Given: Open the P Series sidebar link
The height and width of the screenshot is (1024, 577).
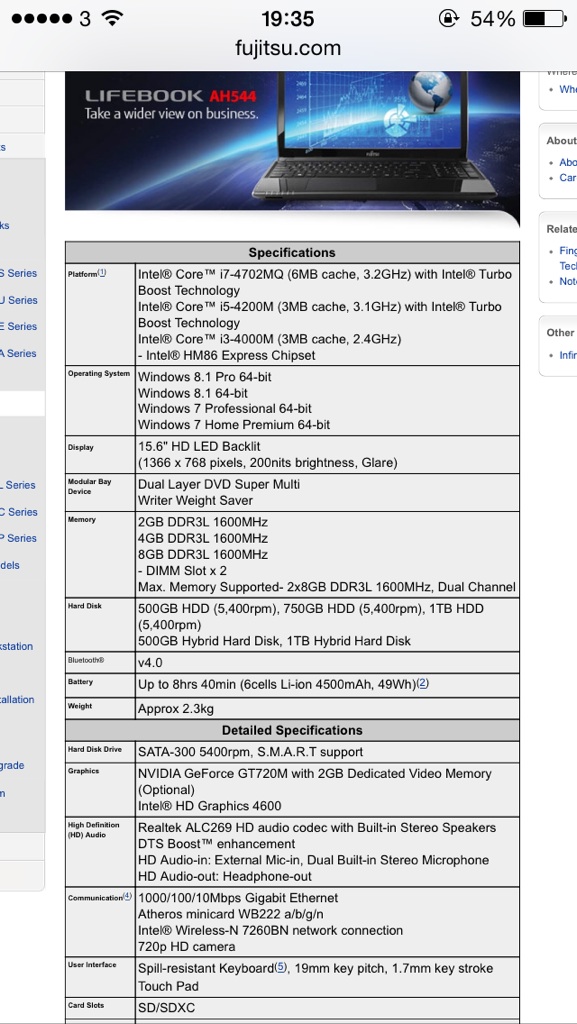Looking at the screenshot, I should (x=18, y=537).
